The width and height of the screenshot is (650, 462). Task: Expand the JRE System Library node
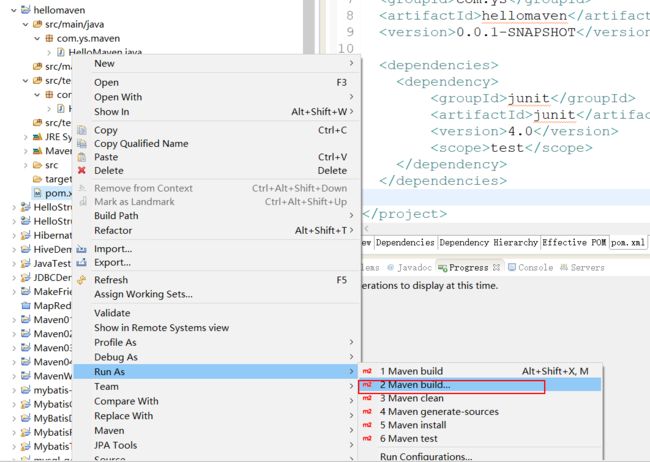tap(25, 137)
